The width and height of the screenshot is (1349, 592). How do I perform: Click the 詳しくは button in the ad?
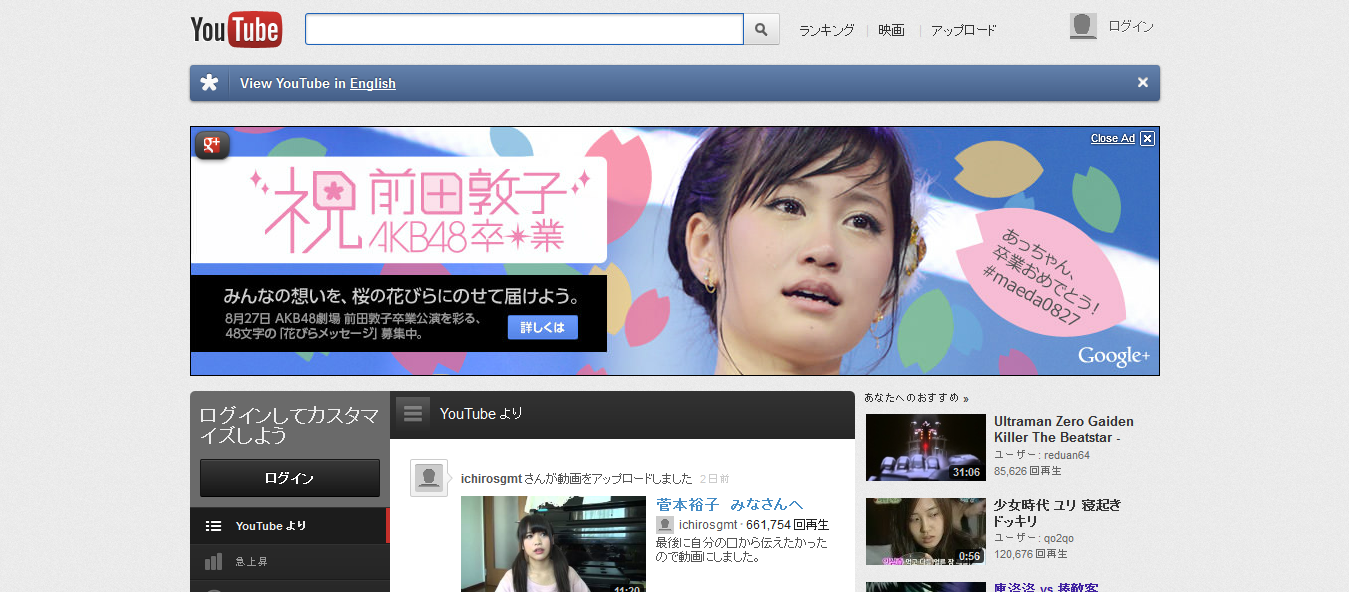coord(543,327)
